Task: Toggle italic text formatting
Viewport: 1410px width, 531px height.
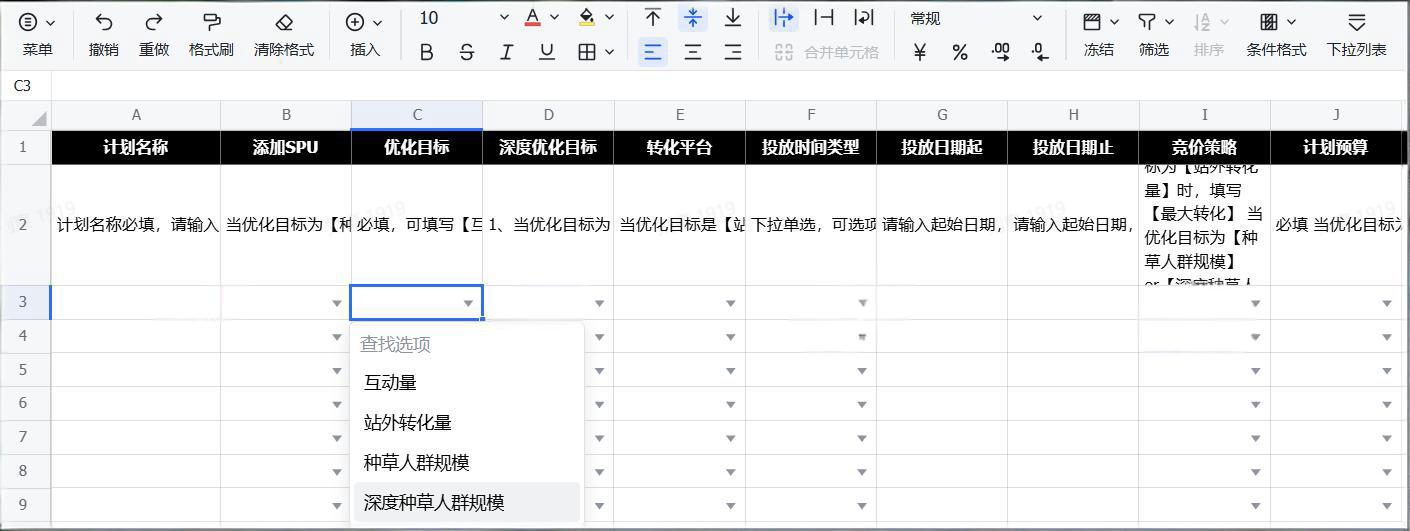Action: pyautogui.click(x=506, y=53)
